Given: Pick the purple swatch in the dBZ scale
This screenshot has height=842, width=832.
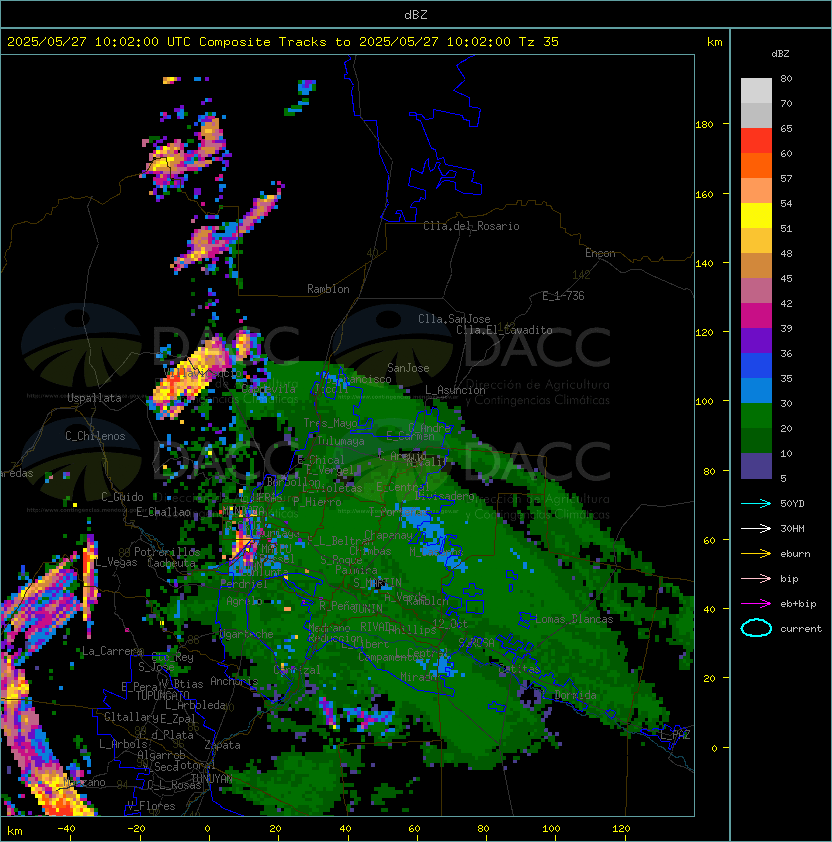Looking at the screenshot, I should (x=756, y=340).
